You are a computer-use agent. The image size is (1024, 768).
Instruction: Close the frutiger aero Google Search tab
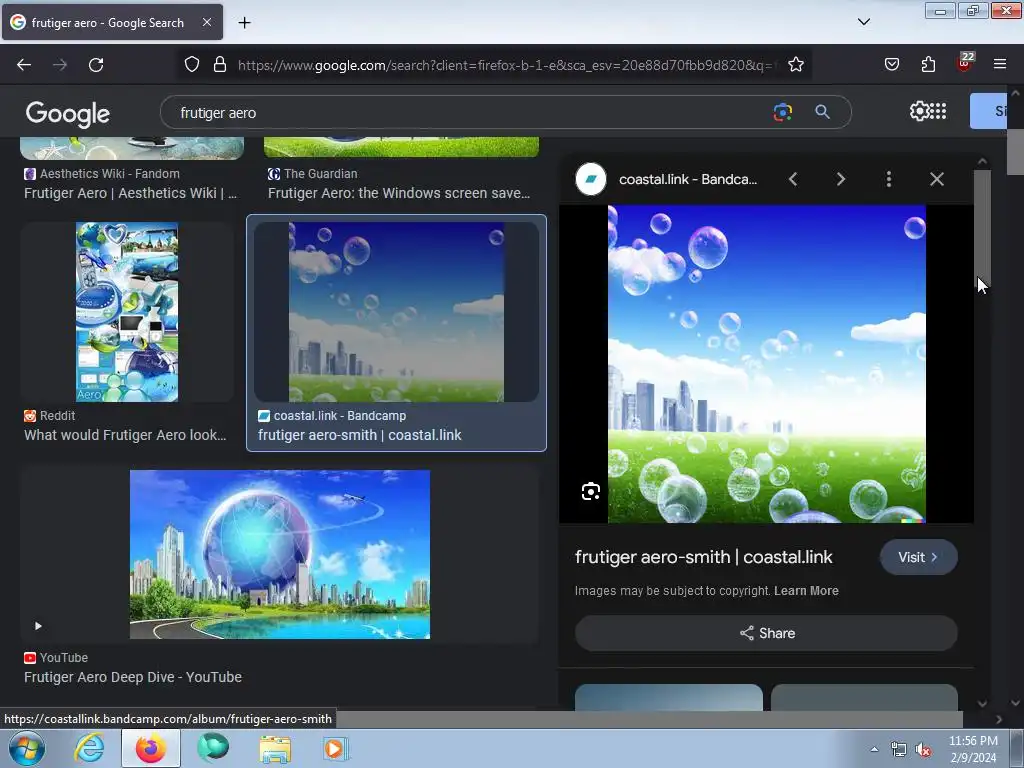pos(206,22)
